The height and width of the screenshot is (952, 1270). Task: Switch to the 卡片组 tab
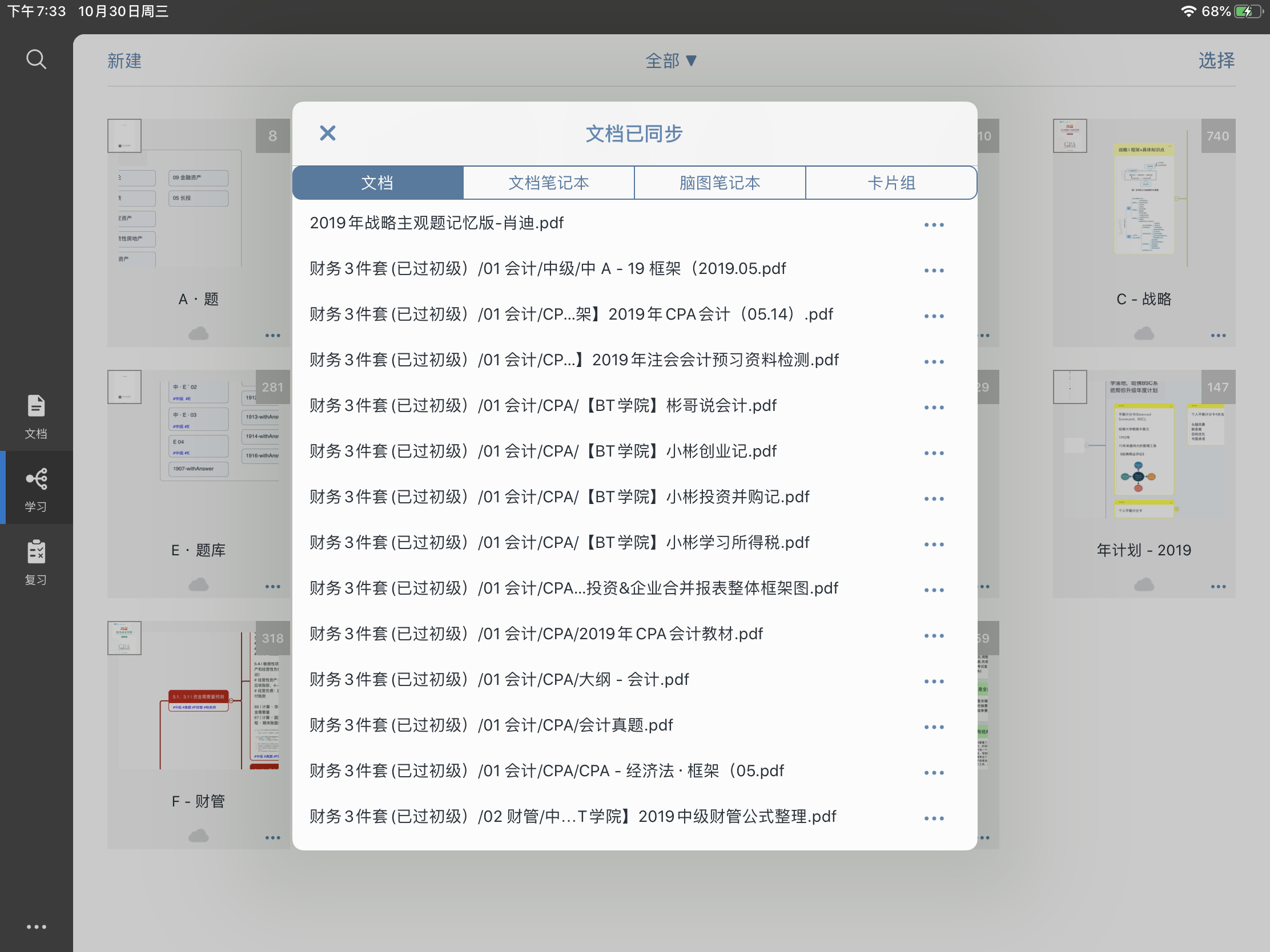[x=890, y=183]
